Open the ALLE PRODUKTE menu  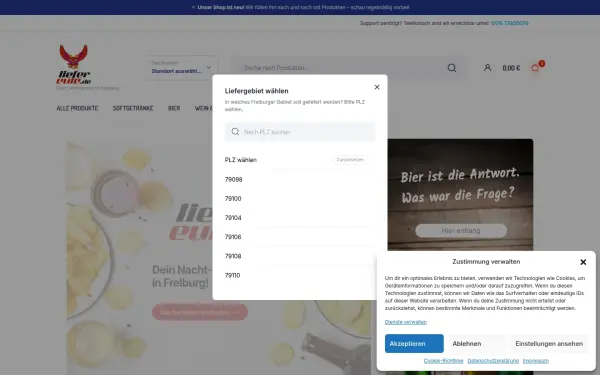coord(77,108)
